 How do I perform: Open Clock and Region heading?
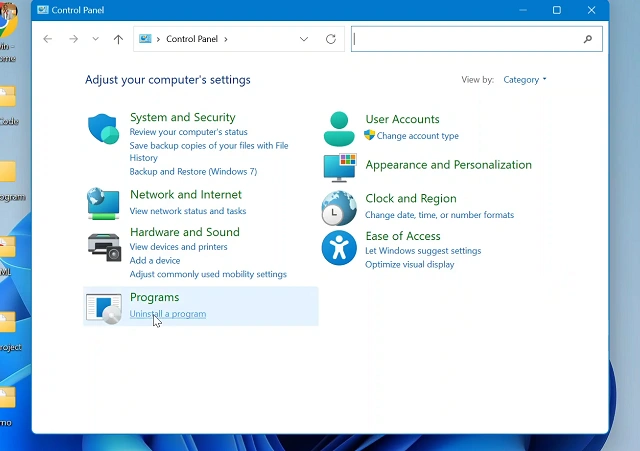pos(411,198)
